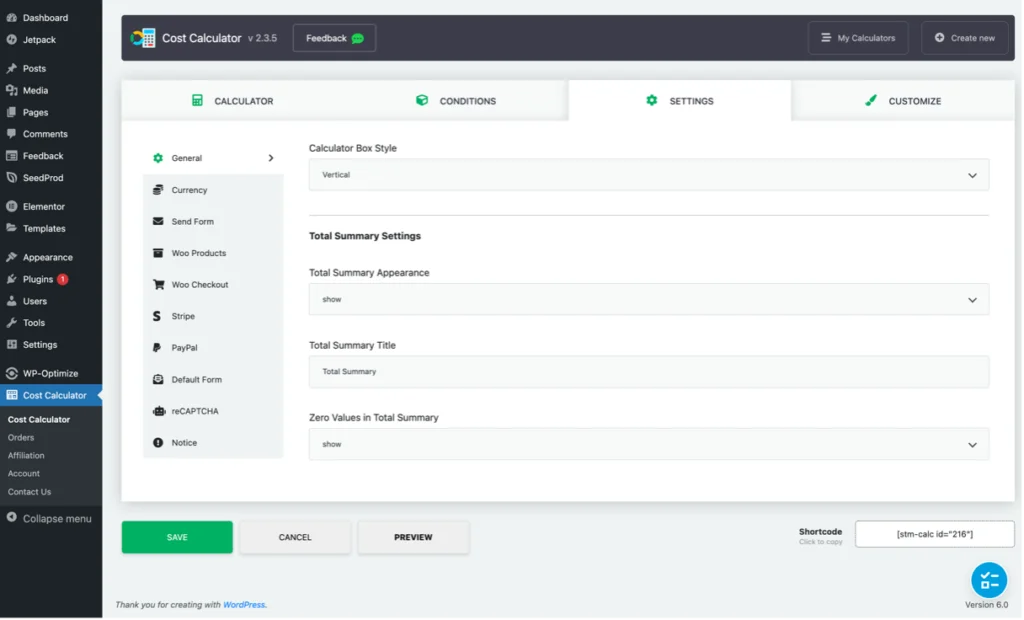This screenshot has height=620, width=1024.
Task: Click the Stripe S icon
Action: 157,316
